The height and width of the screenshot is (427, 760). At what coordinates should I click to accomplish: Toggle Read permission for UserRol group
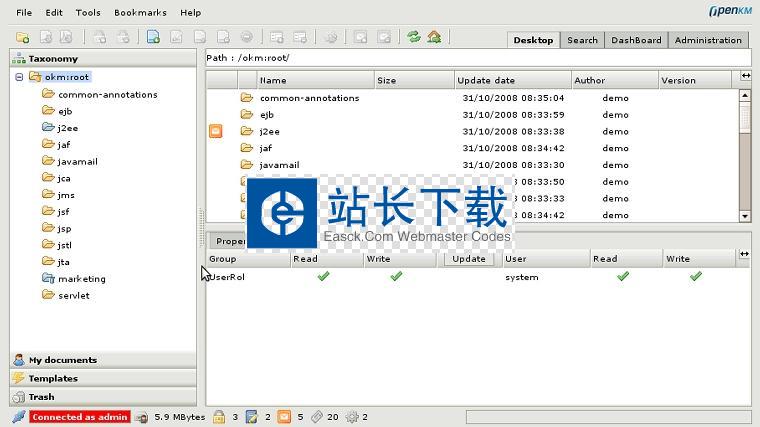pos(323,276)
